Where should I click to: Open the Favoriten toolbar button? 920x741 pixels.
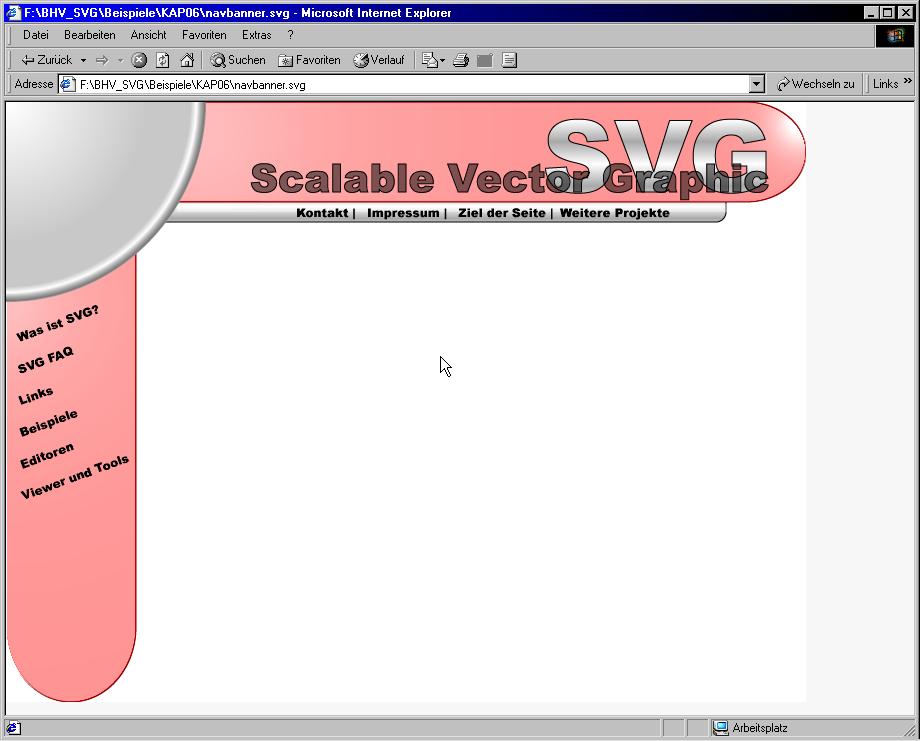[309, 60]
